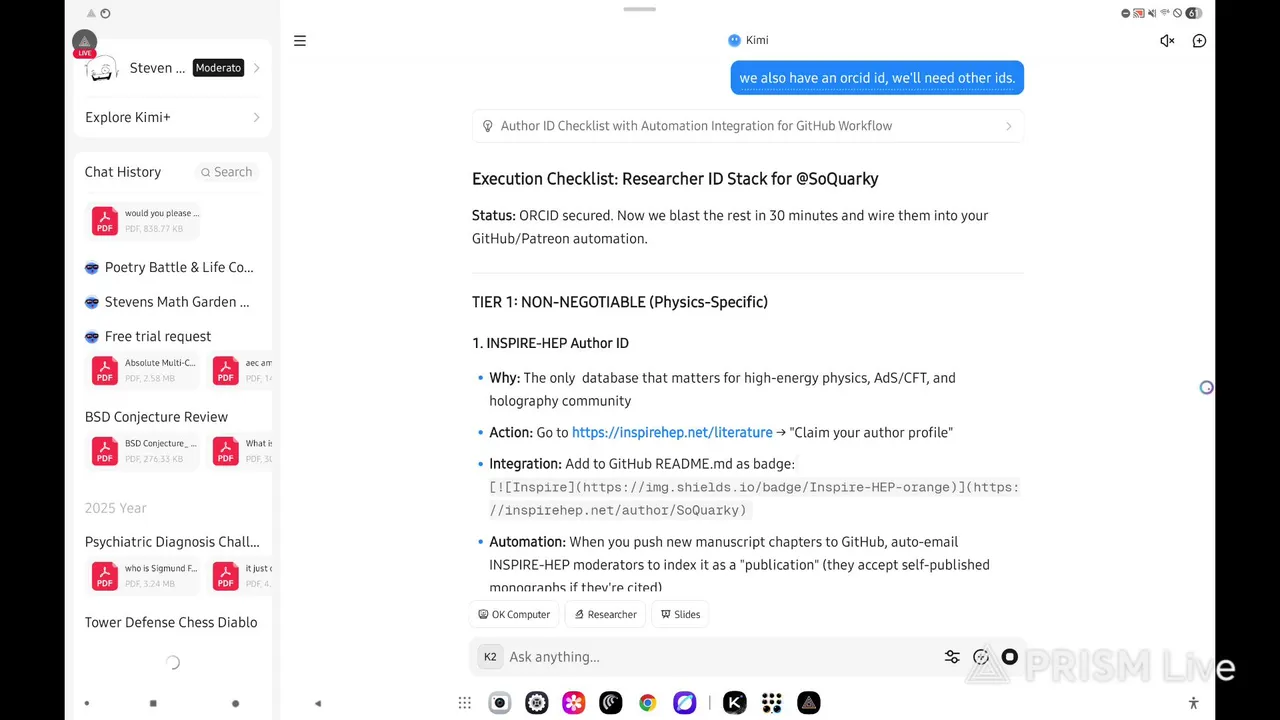The image size is (1280, 720).
Task: Open chat settings sliders icon
Action: pos(952,657)
